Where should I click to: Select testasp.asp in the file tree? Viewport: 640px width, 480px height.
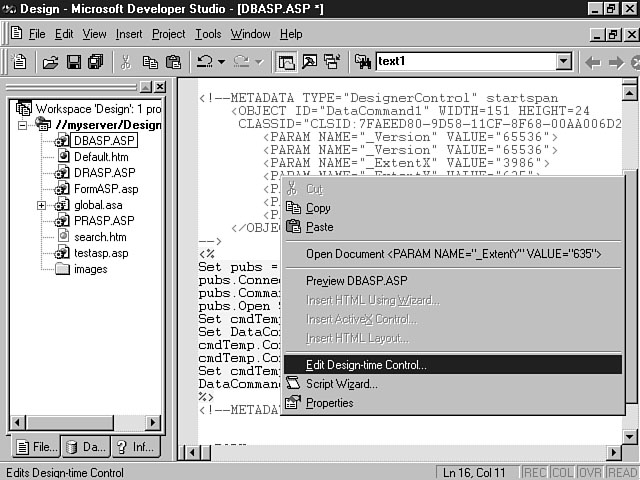tap(101, 253)
